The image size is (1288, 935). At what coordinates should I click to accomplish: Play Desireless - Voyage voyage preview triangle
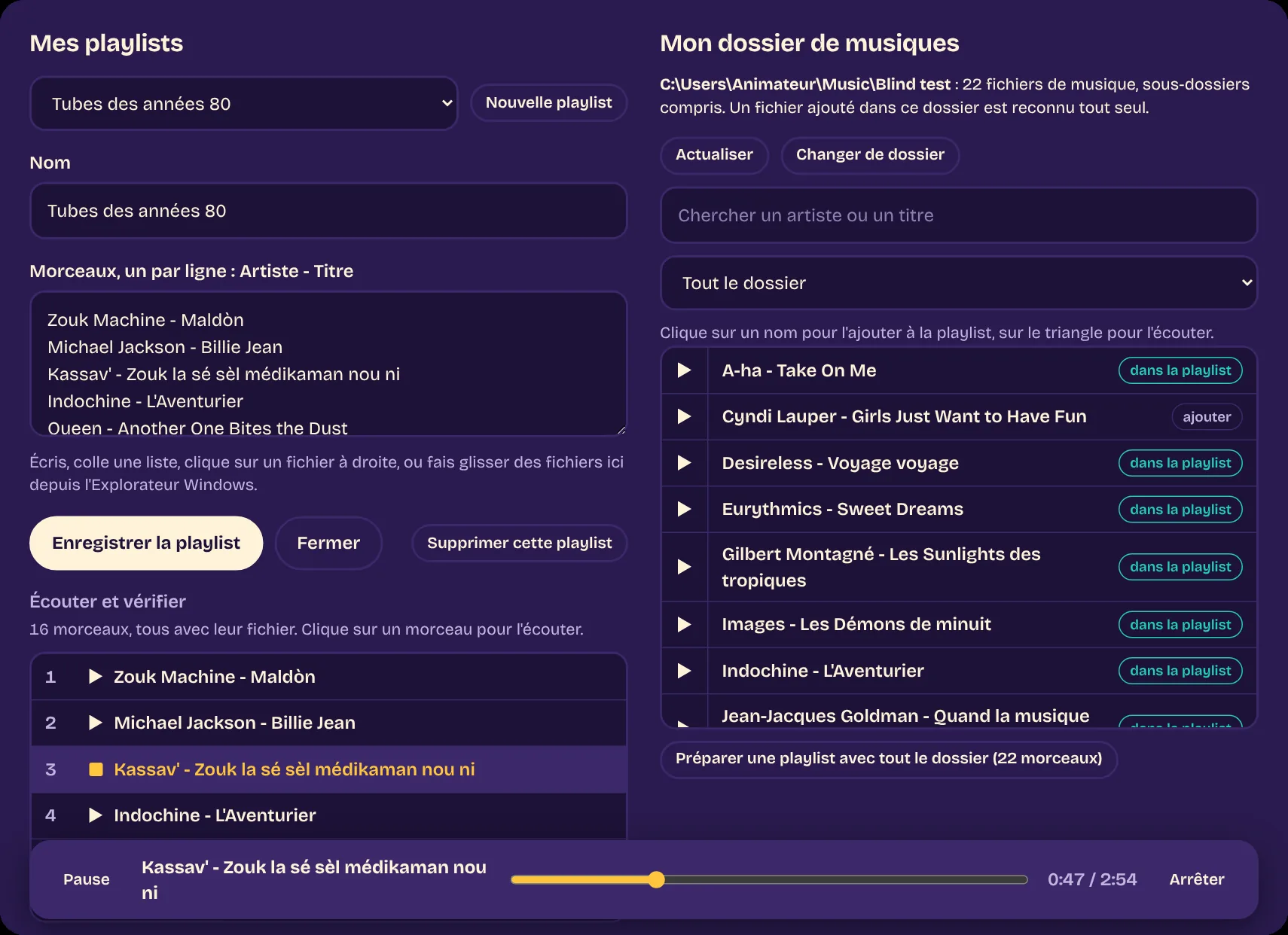[x=684, y=463]
